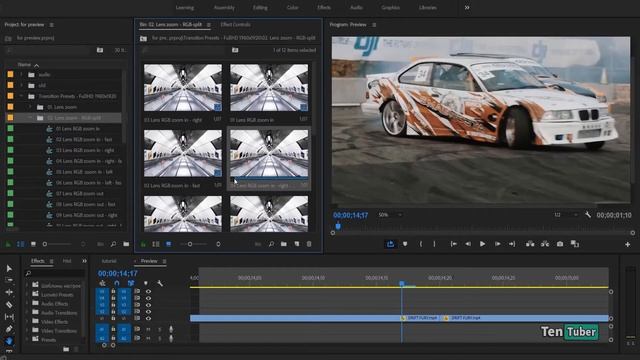Open the Button Editor plus icon
640x360 pixels.
click(627, 244)
